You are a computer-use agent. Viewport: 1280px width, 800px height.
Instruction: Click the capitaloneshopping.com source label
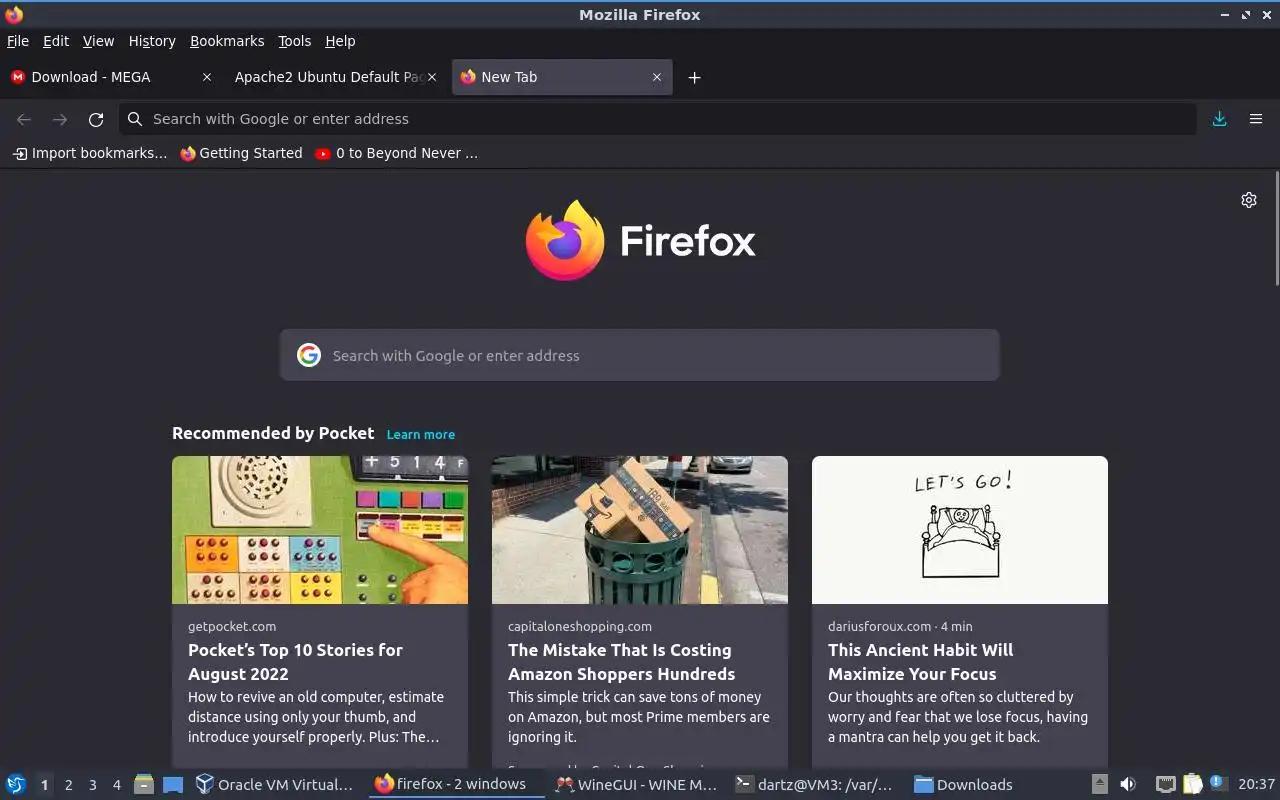[x=580, y=626]
